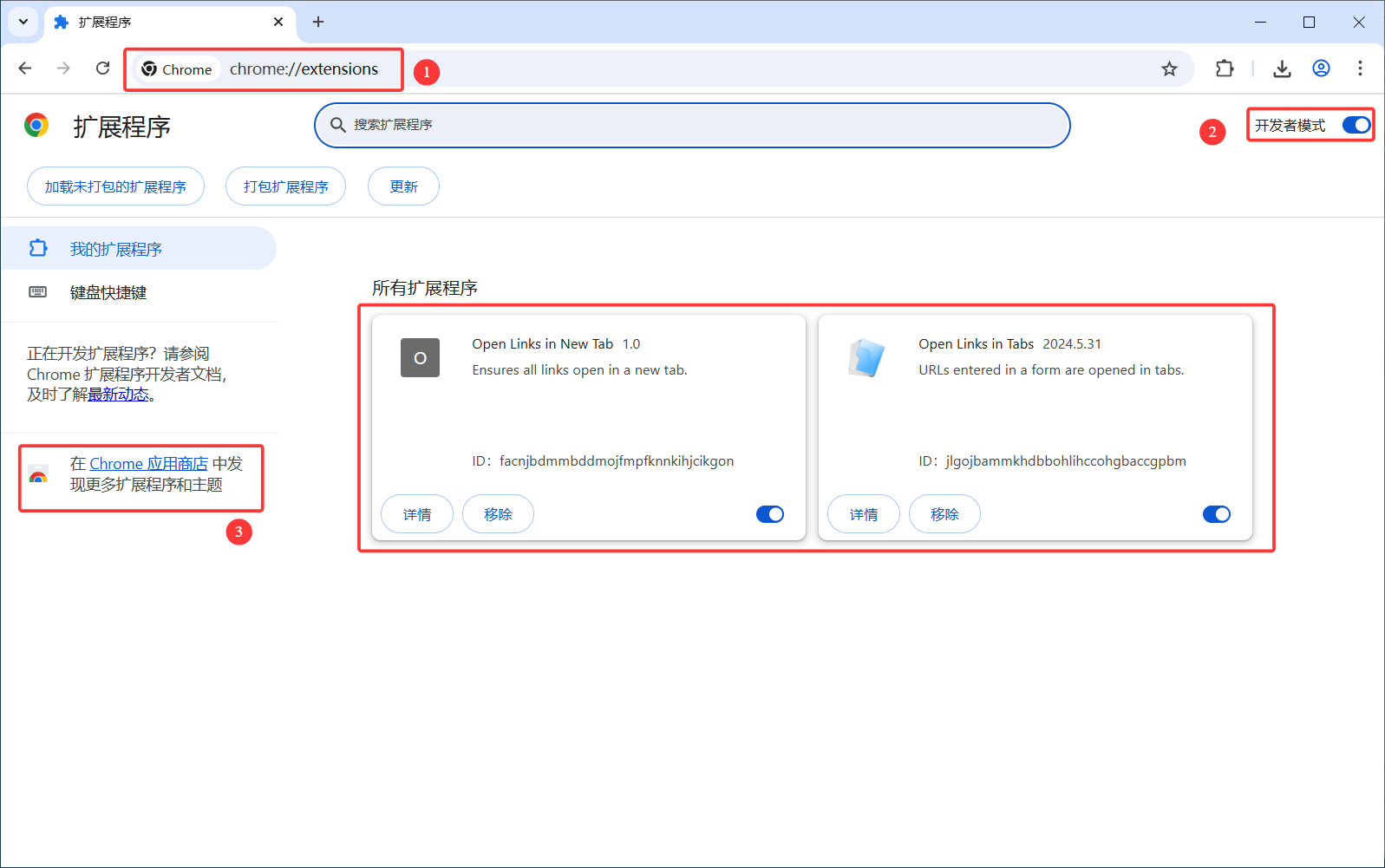The height and width of the screenshot is (868, 1385).
Task: Click the forward navigation arrow
Action: pos(63,69)
